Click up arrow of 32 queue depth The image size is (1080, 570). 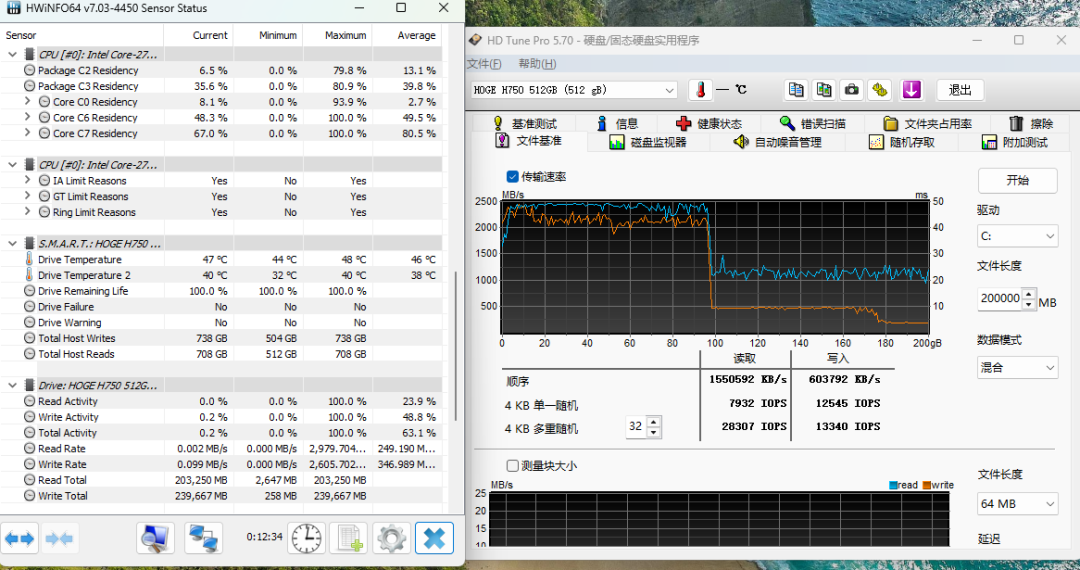654,421
